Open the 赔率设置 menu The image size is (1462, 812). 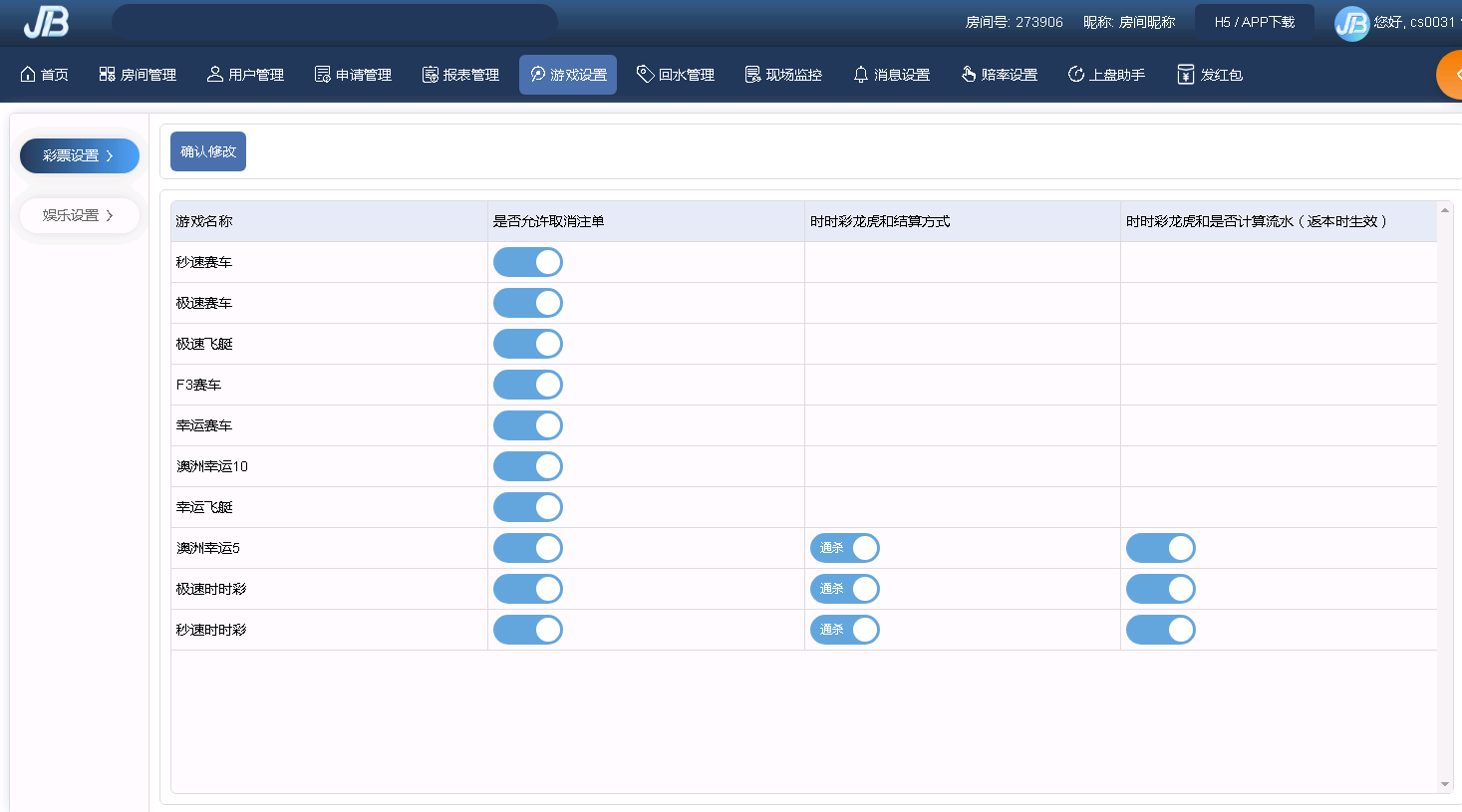pyautogui.click(x=999, y=75)
